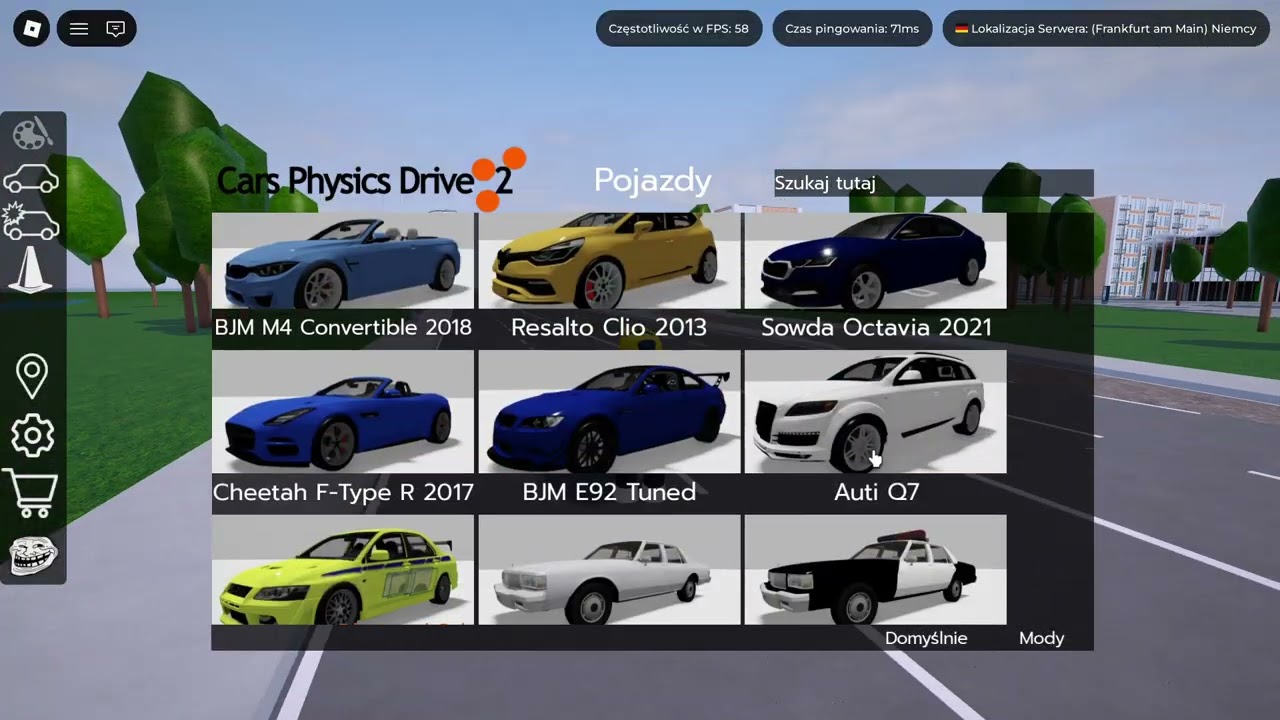Click the 'Częstotliwość w FPS: 58' indicator
Screen dimensions: 1280x720
[679, 29]
